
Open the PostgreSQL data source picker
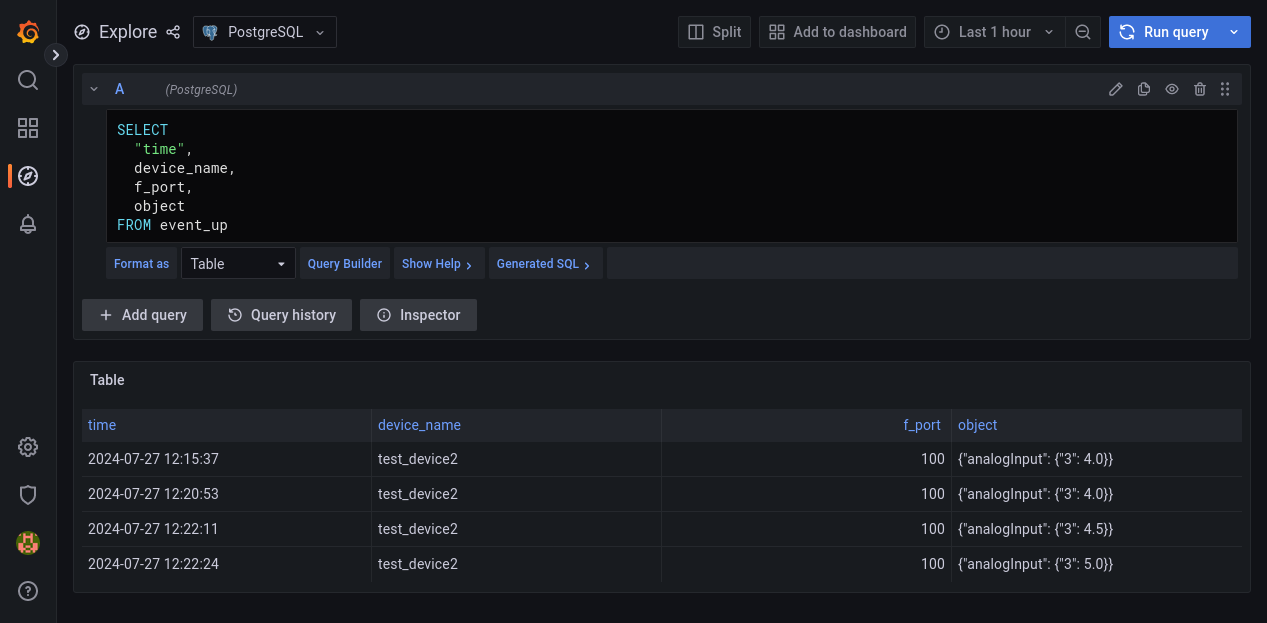pyautogui.click(x=265, y=32)
